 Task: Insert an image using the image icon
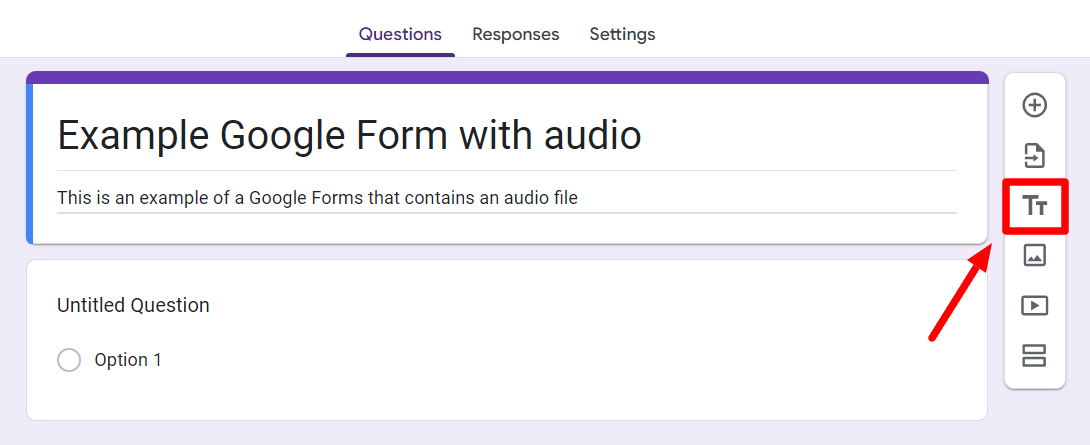1034,255
